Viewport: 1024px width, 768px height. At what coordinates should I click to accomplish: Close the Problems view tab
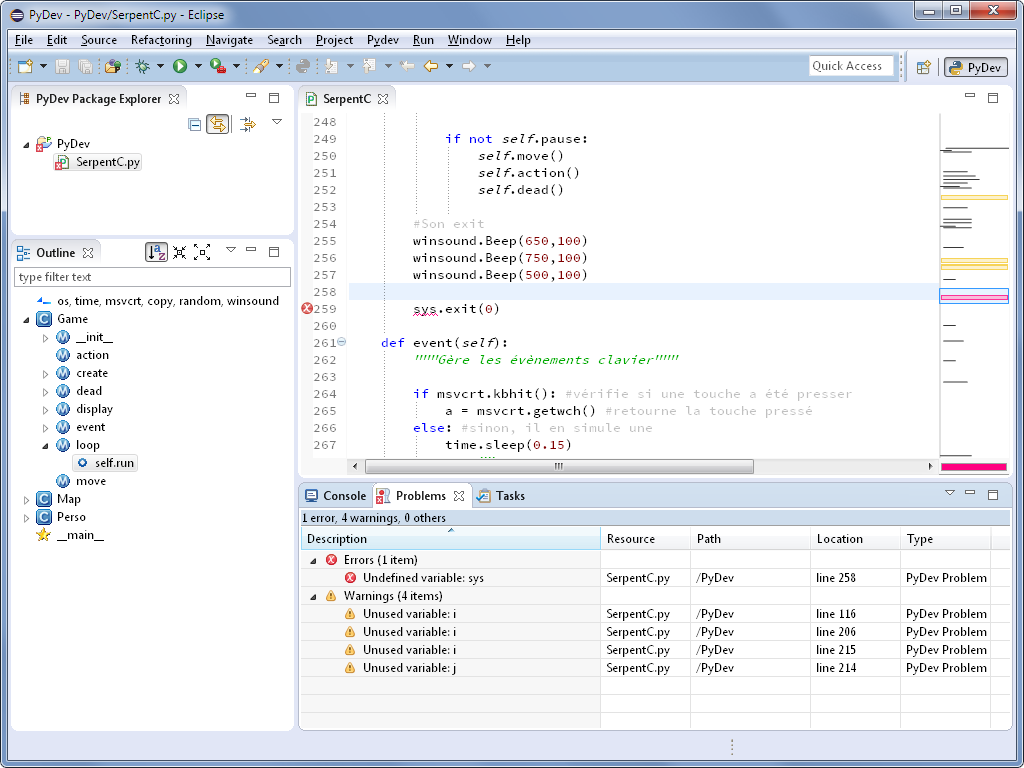click(459, 496)
